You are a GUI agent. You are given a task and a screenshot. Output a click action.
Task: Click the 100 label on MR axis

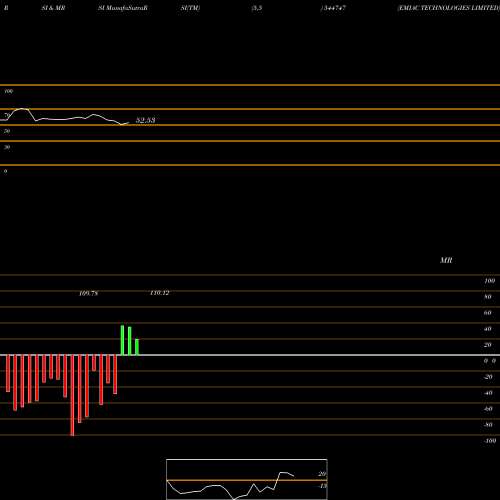489,281
